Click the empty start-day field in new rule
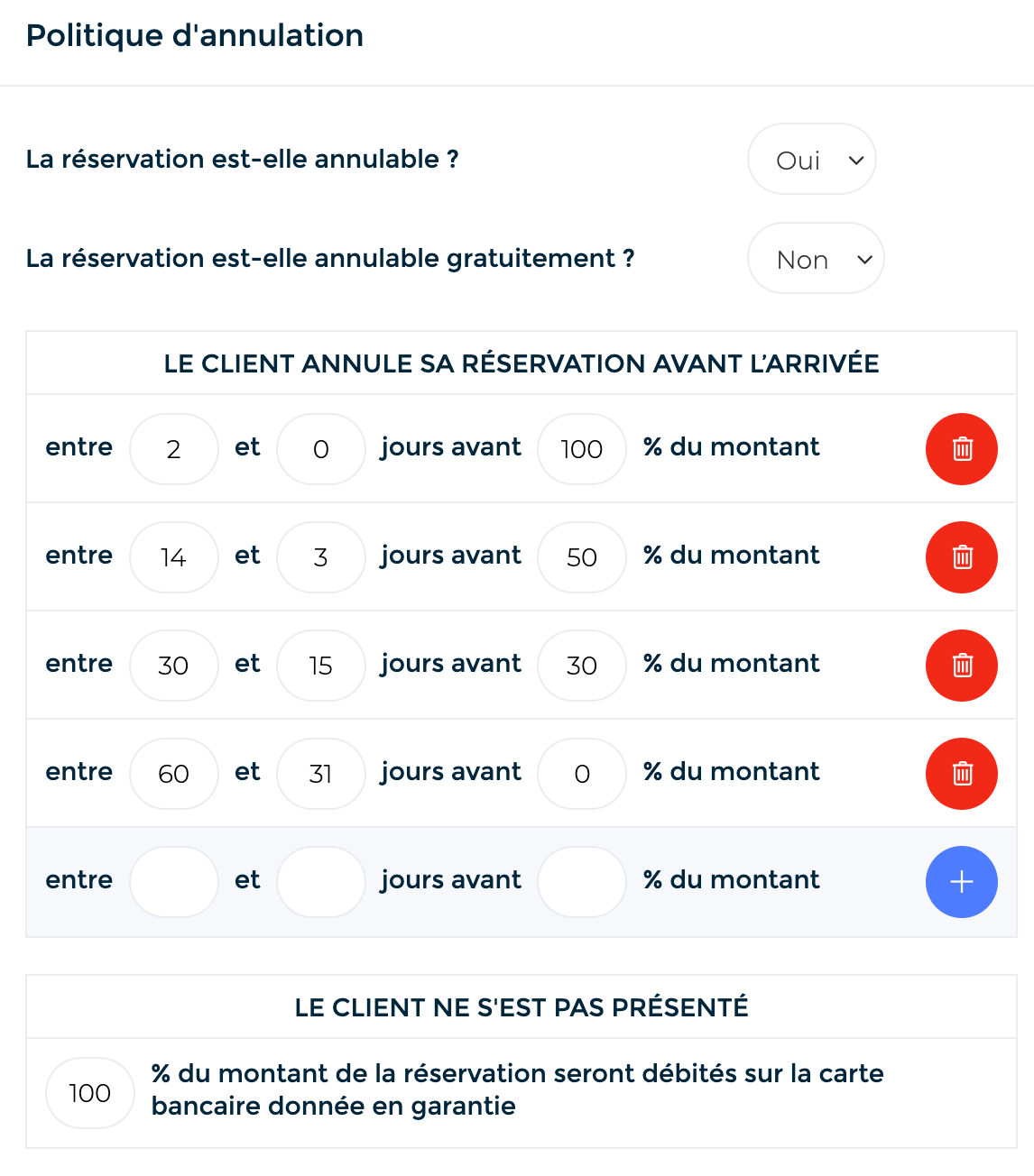1034x1176 pixels. pos(174,882)
